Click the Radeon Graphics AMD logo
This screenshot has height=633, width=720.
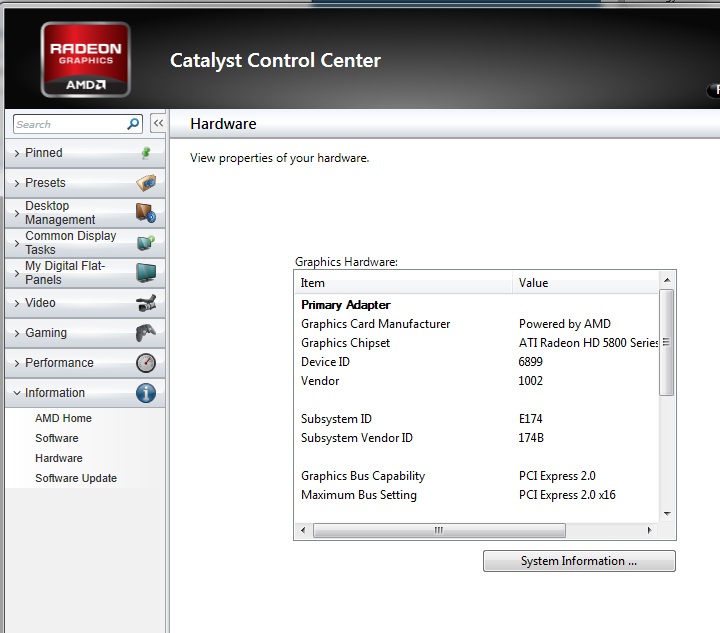coord(85,60)
